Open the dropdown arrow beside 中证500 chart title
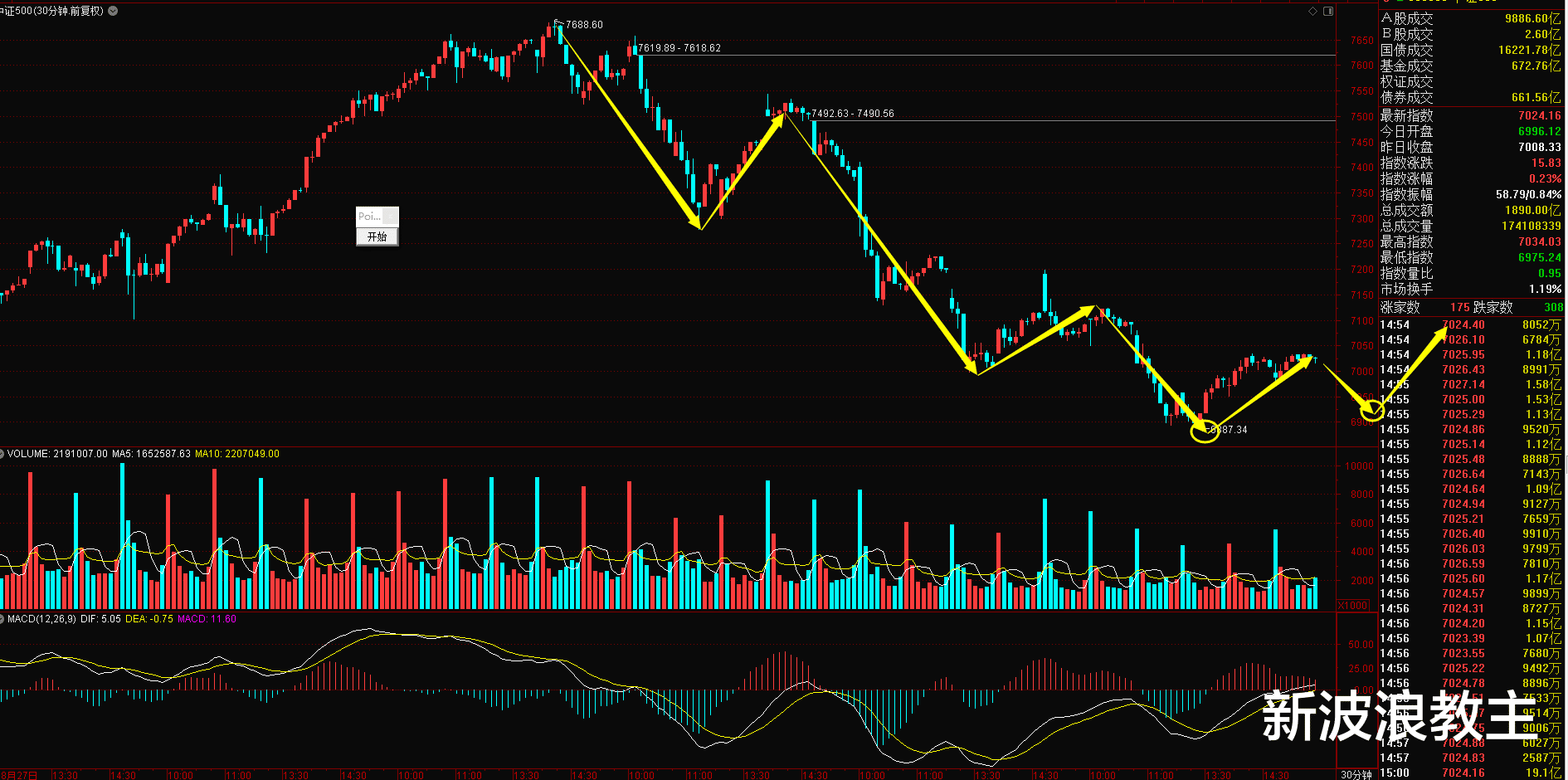This screenshot has width=1568, height=780. 113,11
